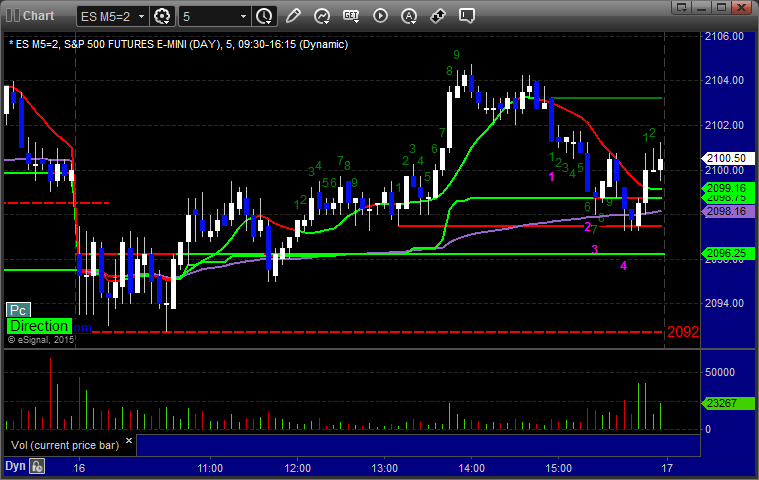Open the alerts A icon menu
Screen dimensions: 759x480
point(409,16)
